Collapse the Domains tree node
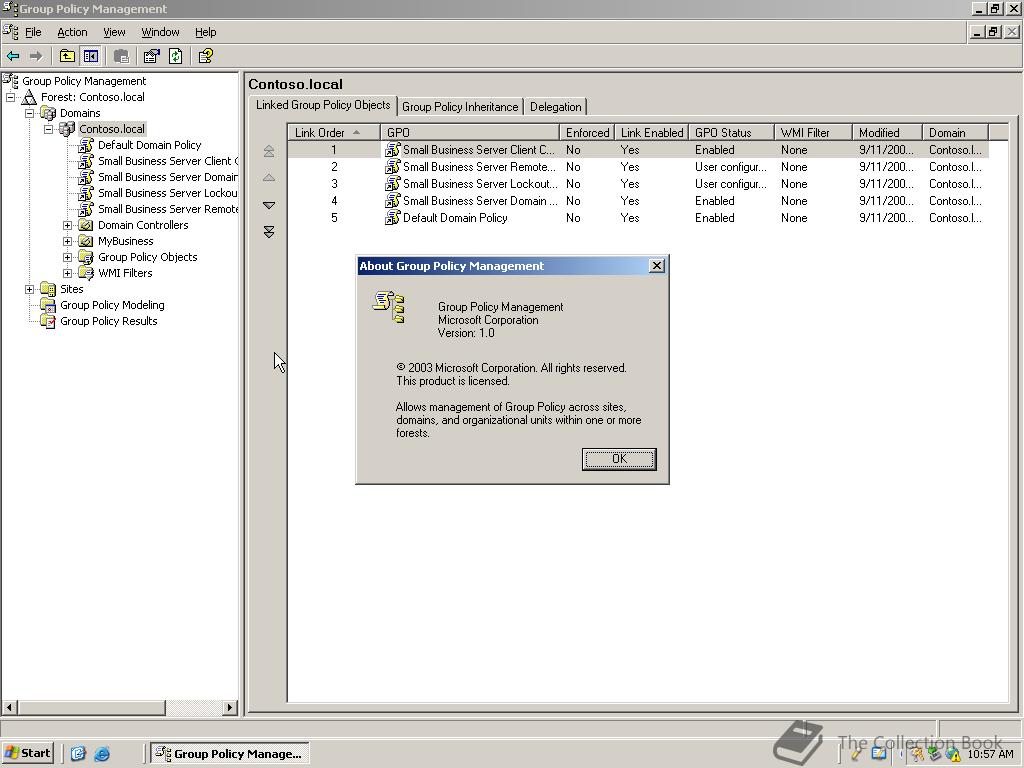Screen dimensions: 1024x768 pyautogui.click(x=29, y=113)
